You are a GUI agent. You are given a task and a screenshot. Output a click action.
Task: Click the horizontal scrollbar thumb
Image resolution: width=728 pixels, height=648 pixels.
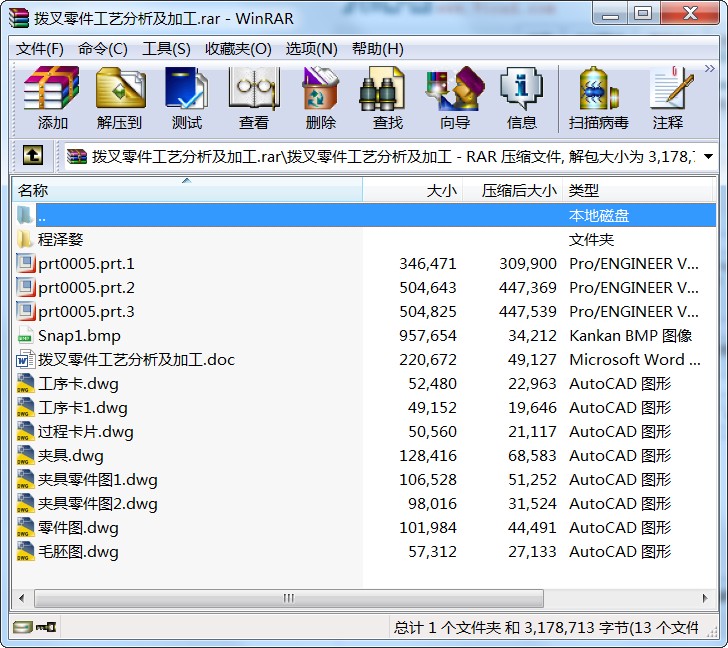point(289,598)
